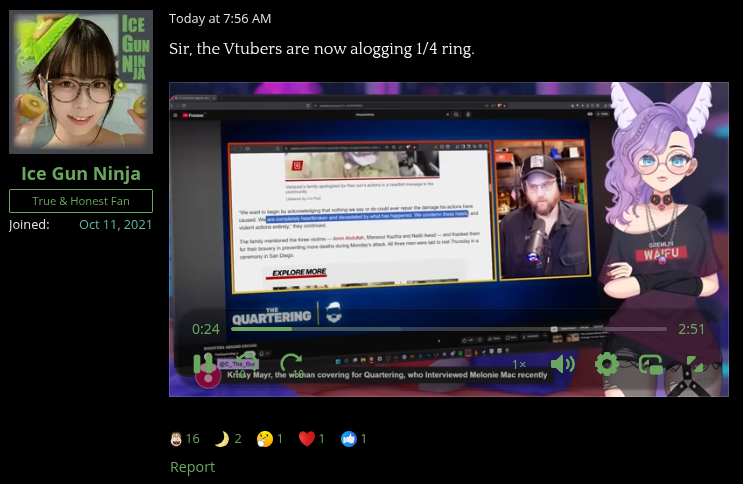Screen dimensions: 743x484
Task: Click the red heart reaction
Action: [311, 439]
